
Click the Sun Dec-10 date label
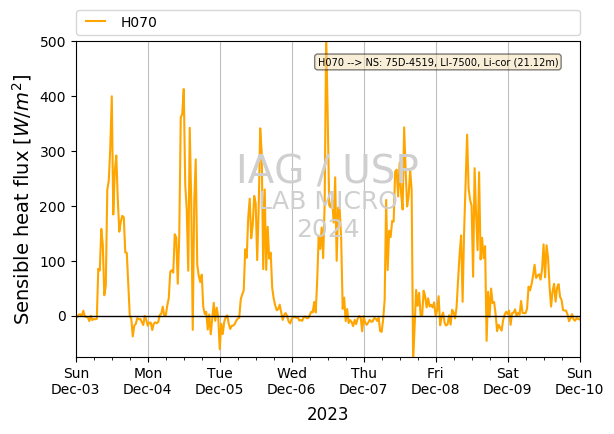coord(580,381)
